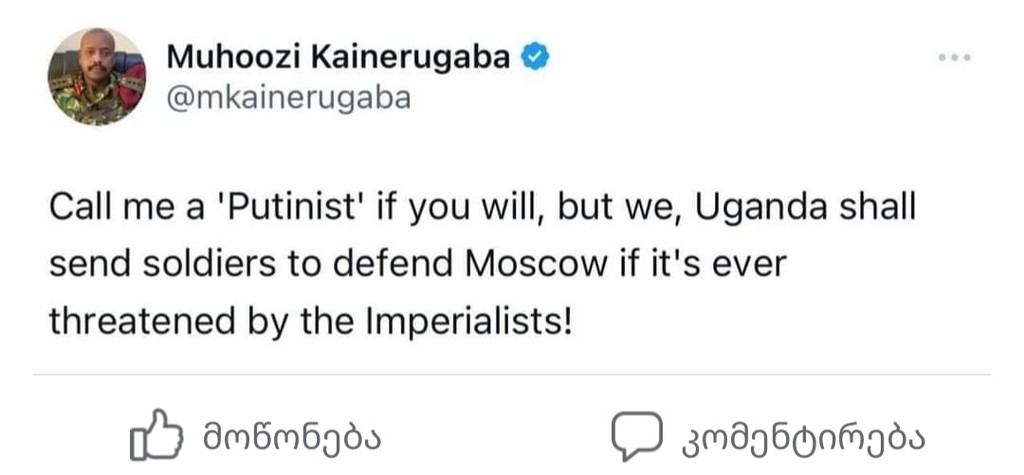The width and height of the screenshot is (1024, 475).
Task: Open Muhoozi Kainerugaba's profile avatar
Action: coord(97,76)
